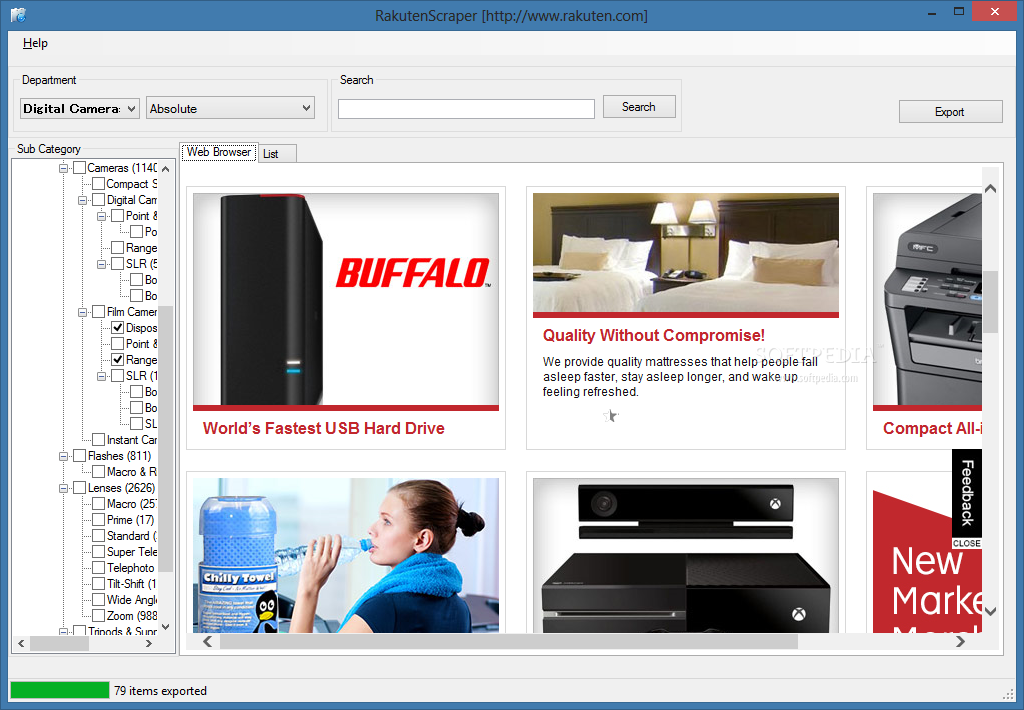Click the Xbox One console image
This screenshot has height=710, width=1024.
pyautogui.click(x=686, y=555)
